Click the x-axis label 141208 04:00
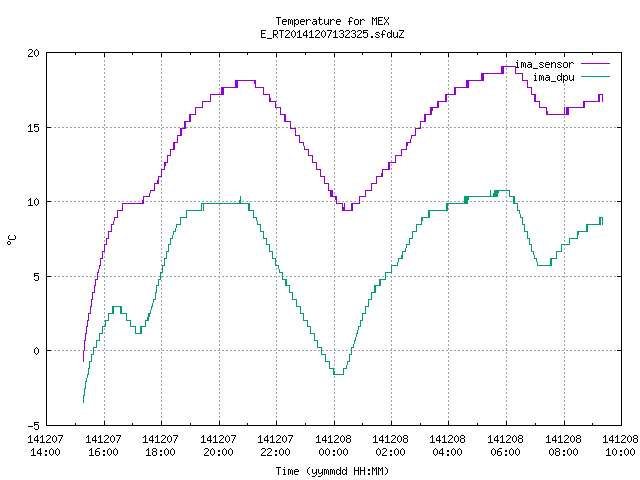Viewport: 640px width, 480px height. (448, 445)
